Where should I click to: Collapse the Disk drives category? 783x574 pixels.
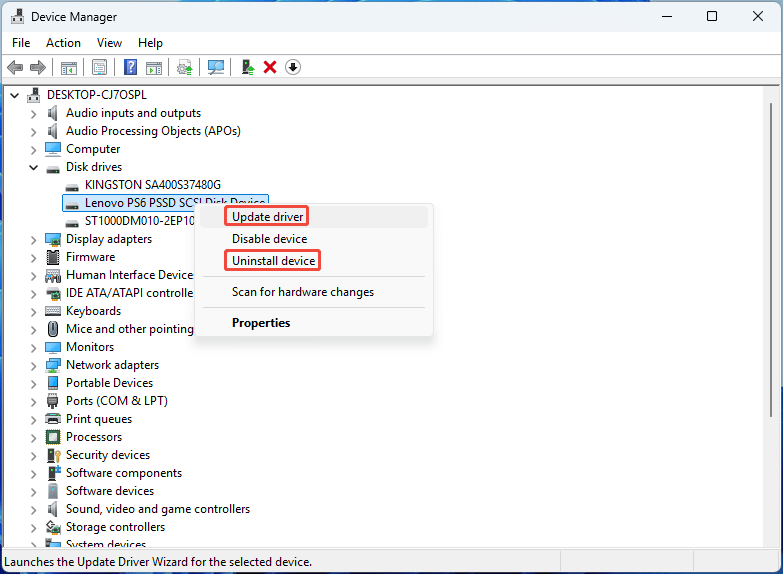33,167
